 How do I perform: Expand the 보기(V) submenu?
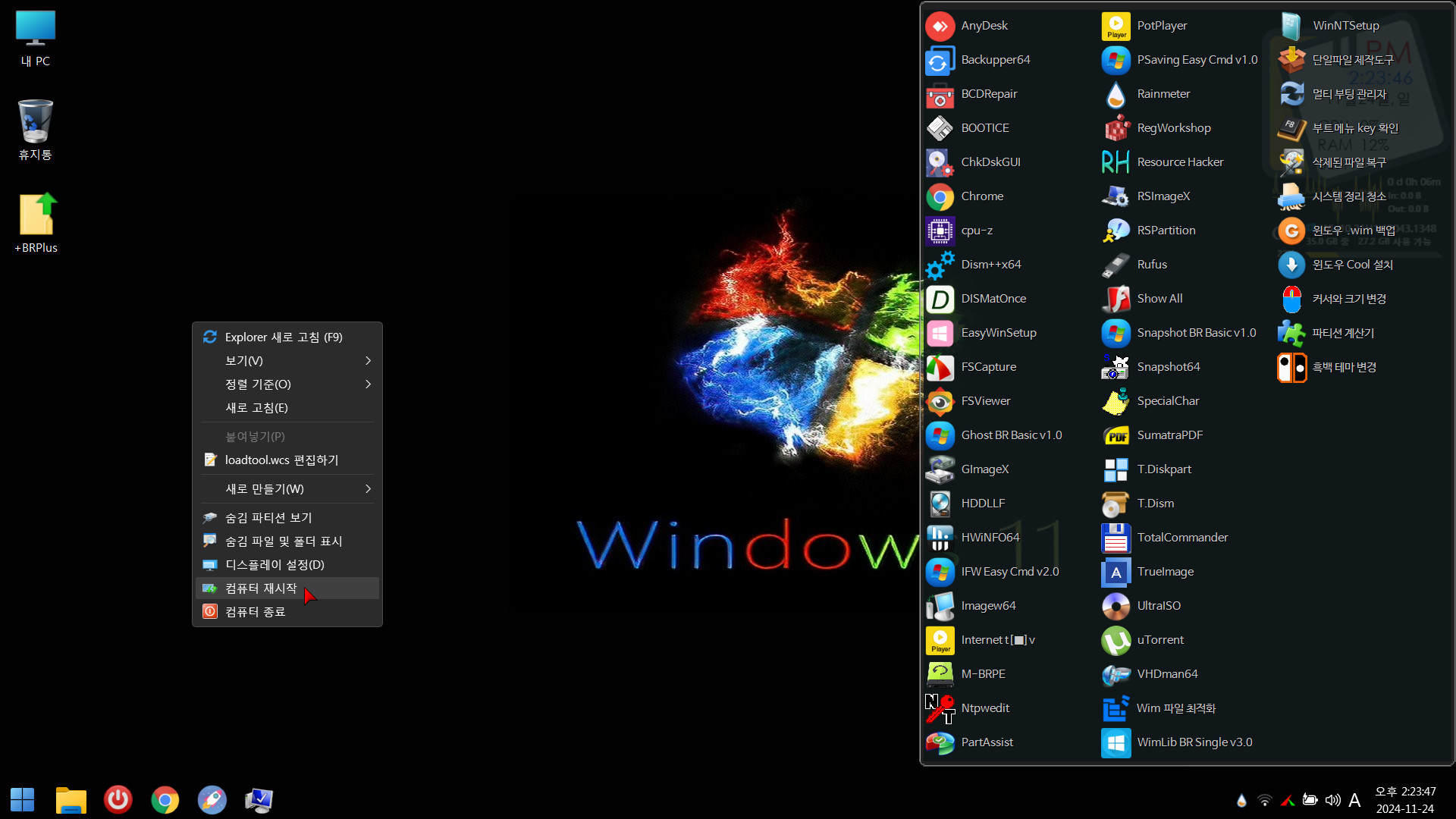click(287, 361)
